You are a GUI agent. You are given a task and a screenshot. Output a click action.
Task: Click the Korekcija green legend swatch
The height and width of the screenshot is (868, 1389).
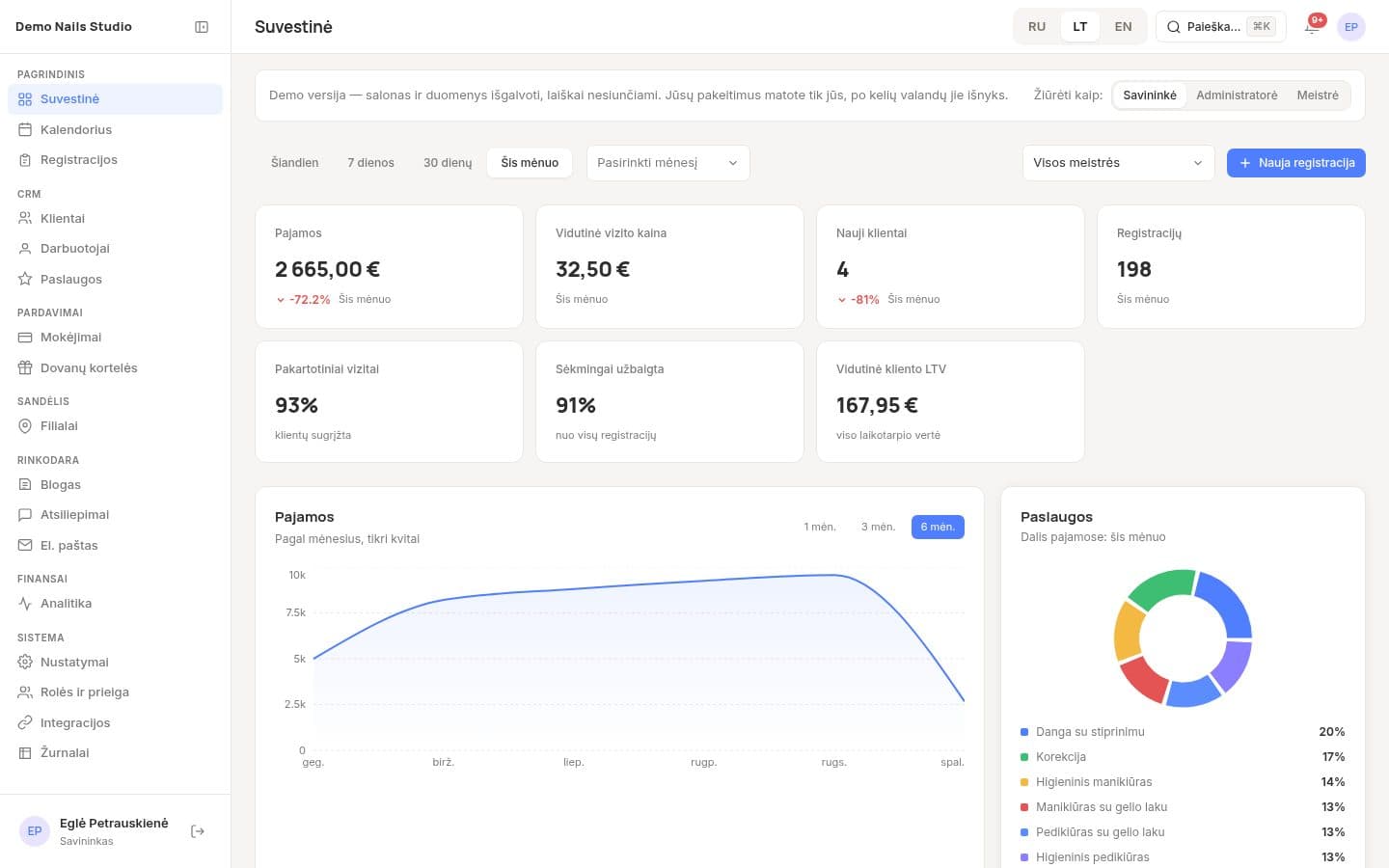(x=1024, y=757)
